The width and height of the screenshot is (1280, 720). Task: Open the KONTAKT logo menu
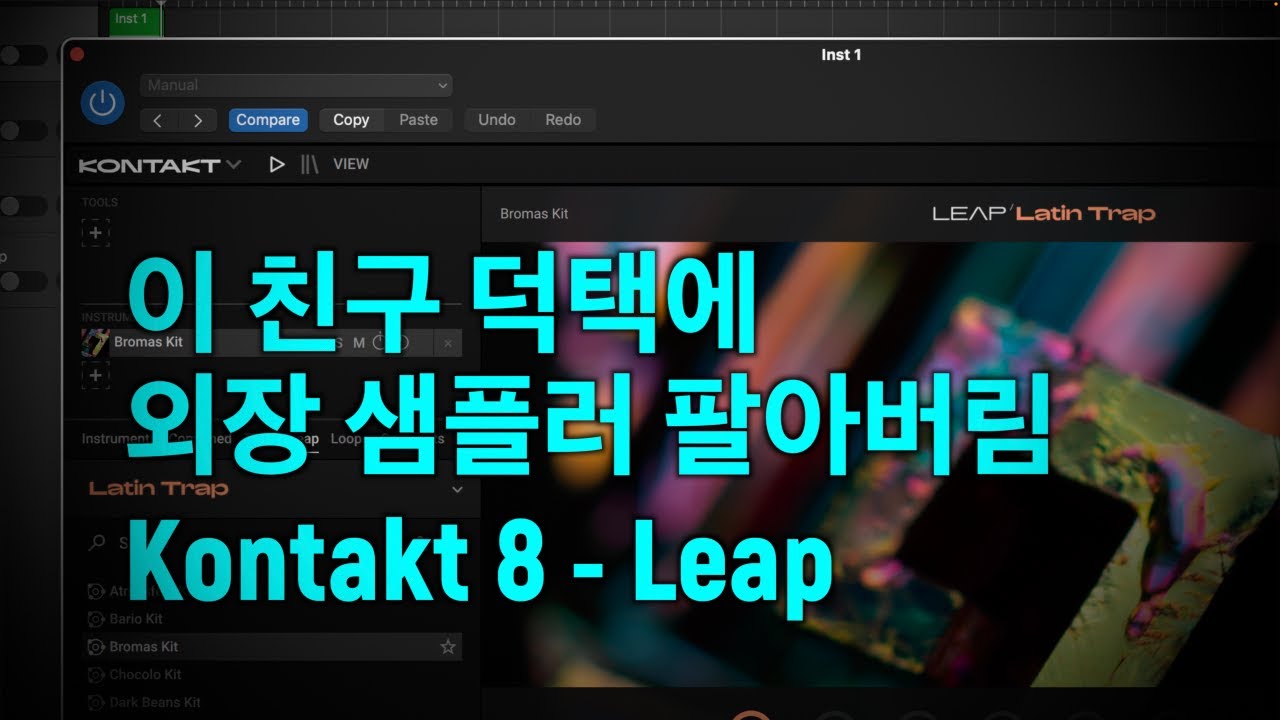(159, 165)
